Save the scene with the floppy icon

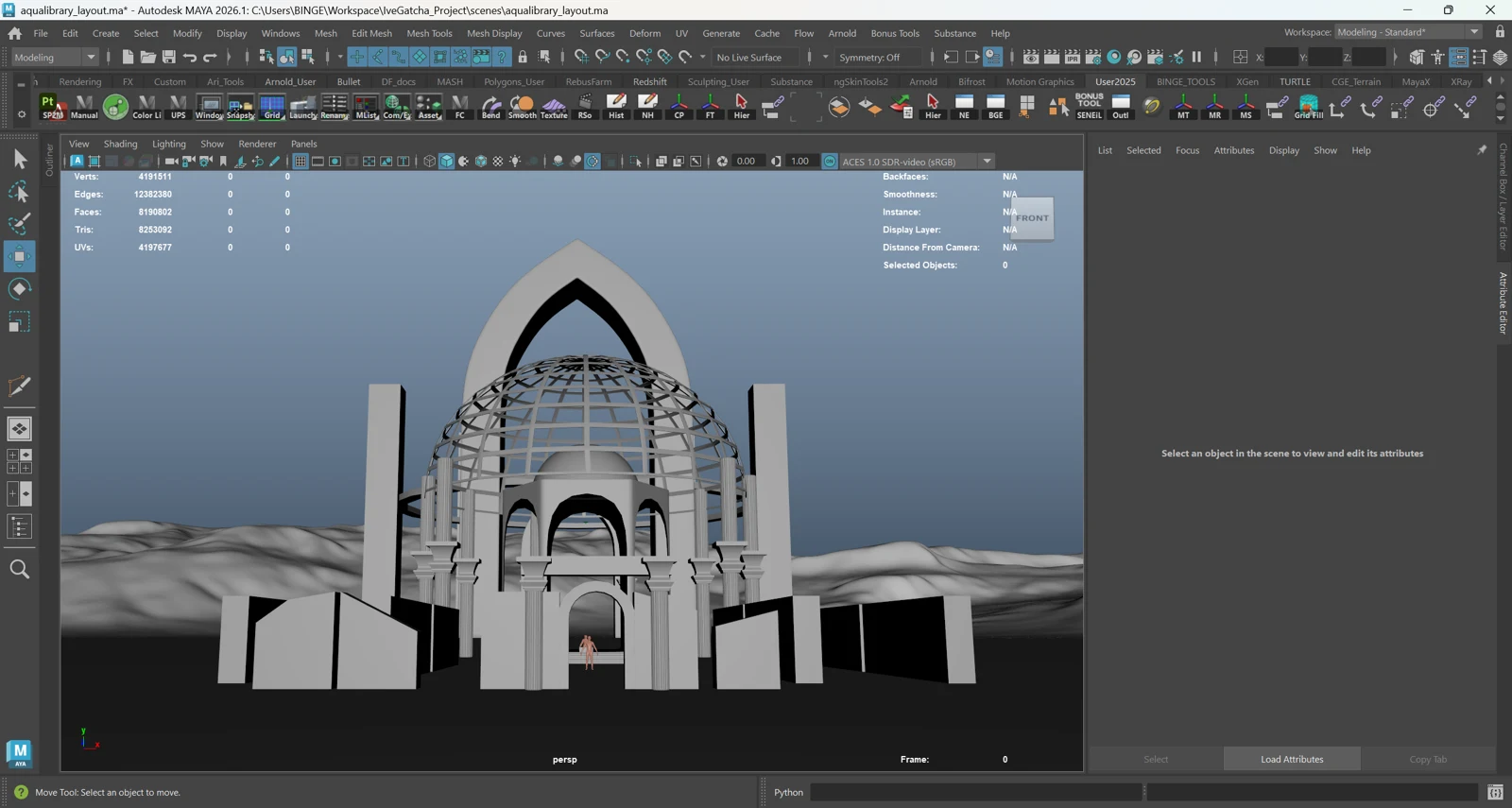(169, 57)
